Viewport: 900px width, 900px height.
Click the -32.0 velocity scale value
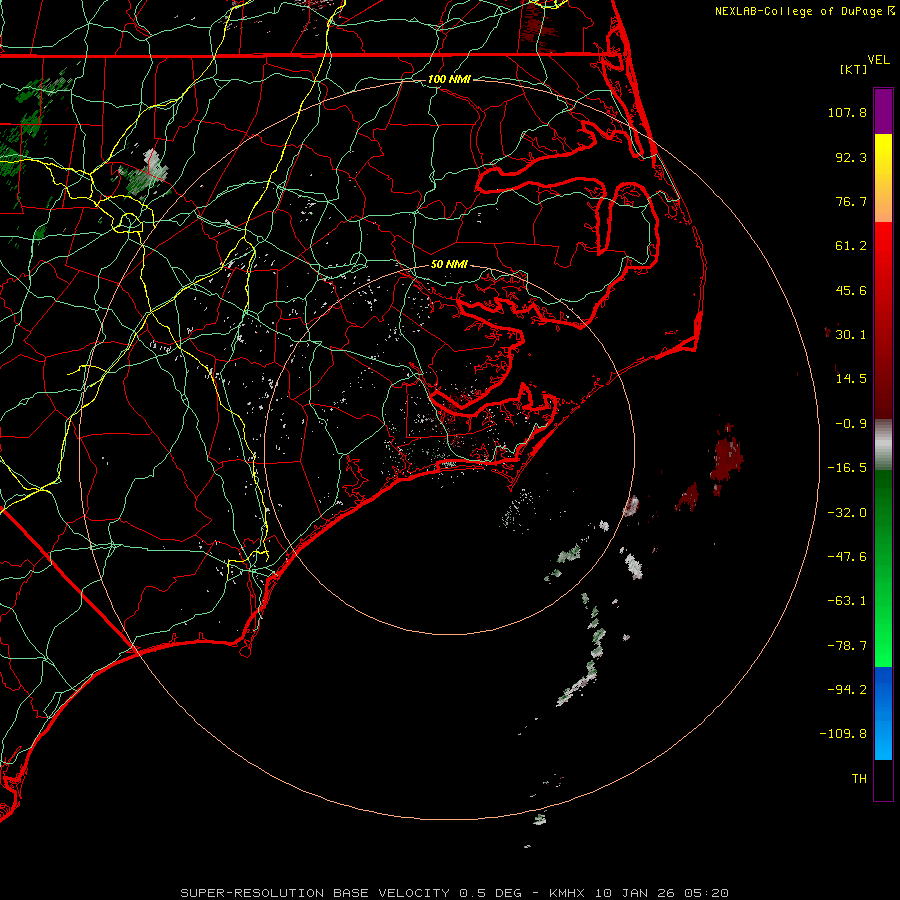point(847,513)
